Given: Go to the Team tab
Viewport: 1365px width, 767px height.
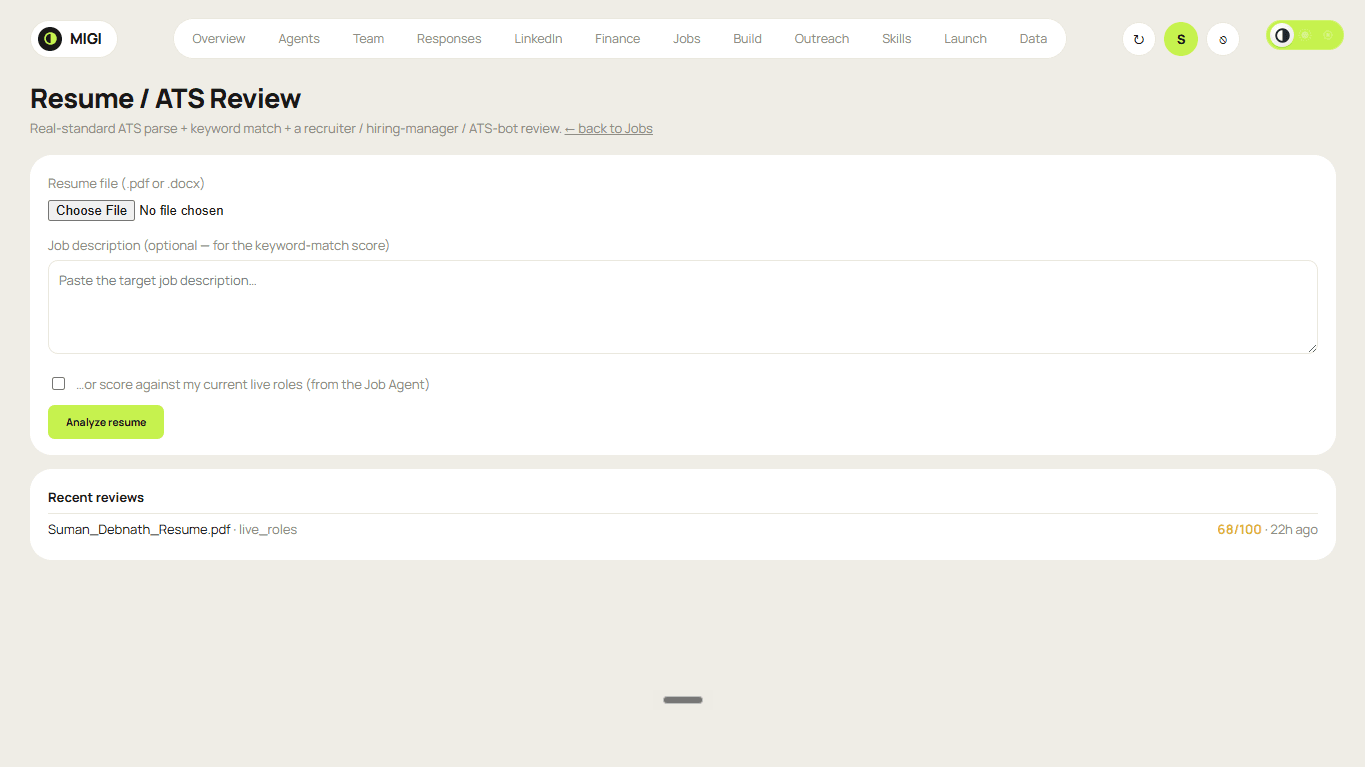Looking at the screenshot, I should click(x=368, y=39).
